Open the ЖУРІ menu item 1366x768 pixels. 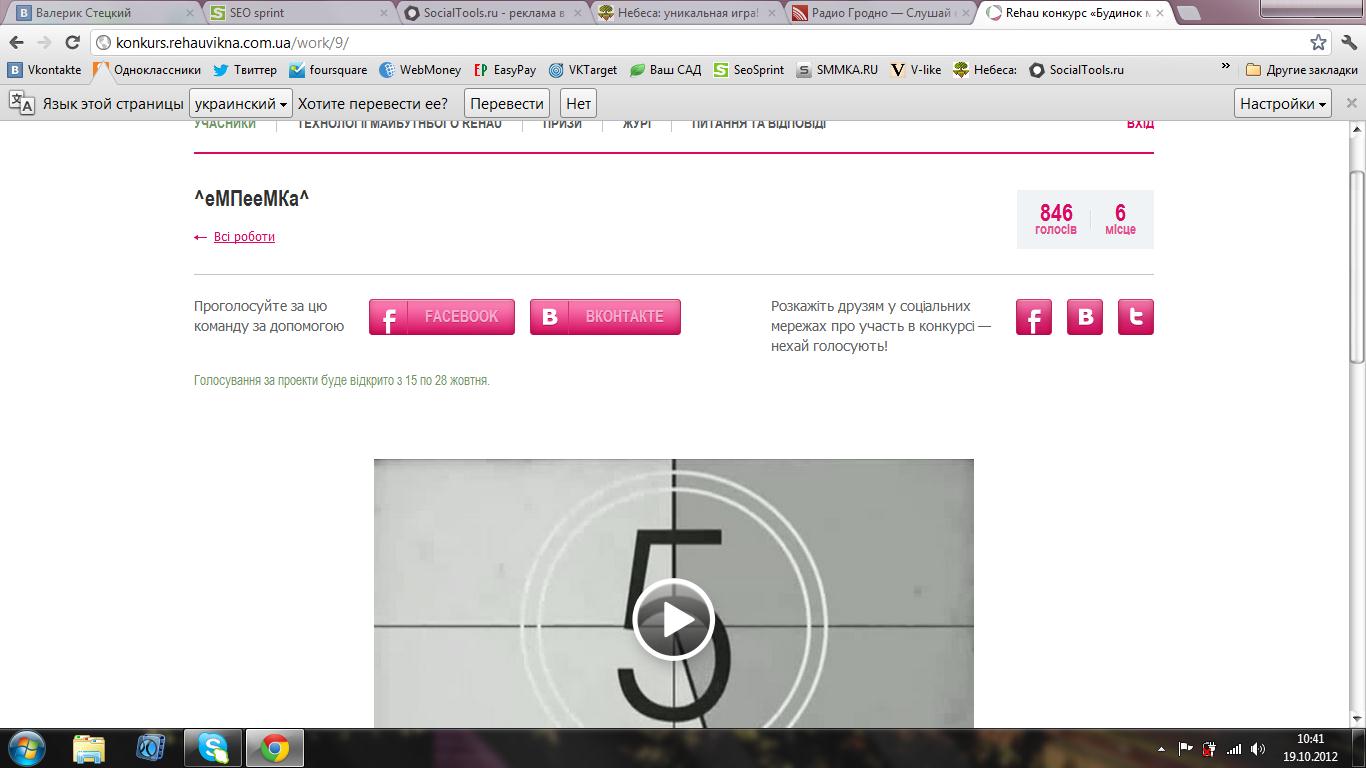636,124
